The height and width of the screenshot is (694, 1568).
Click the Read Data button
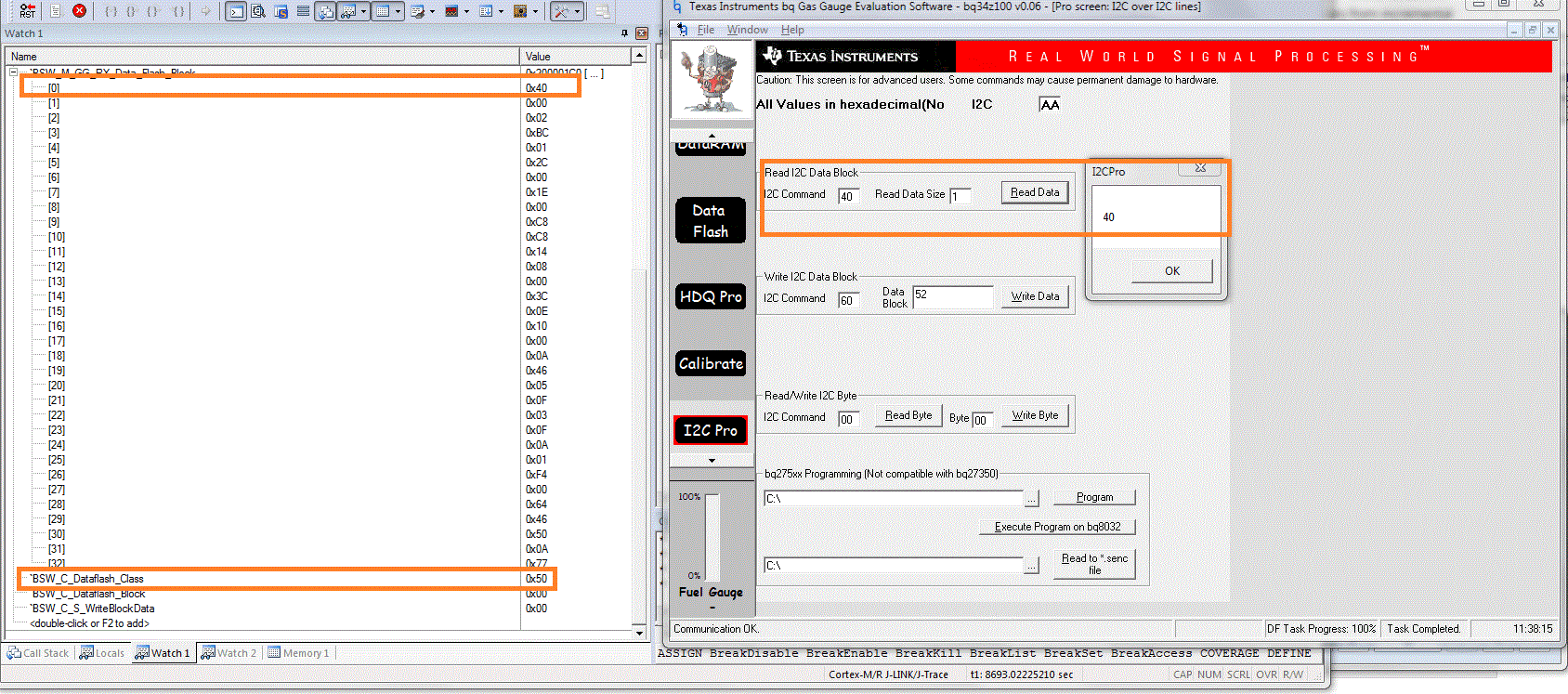point(1035,192)
